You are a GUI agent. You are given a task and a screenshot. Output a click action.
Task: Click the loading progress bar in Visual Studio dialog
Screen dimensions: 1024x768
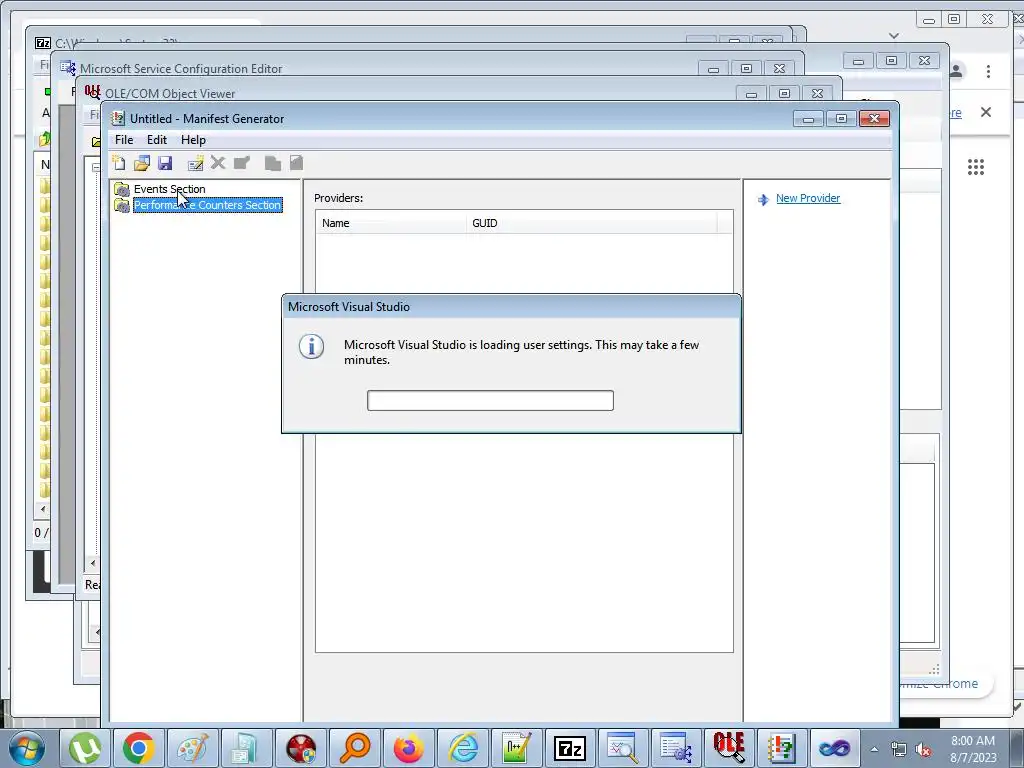point(490,400)
